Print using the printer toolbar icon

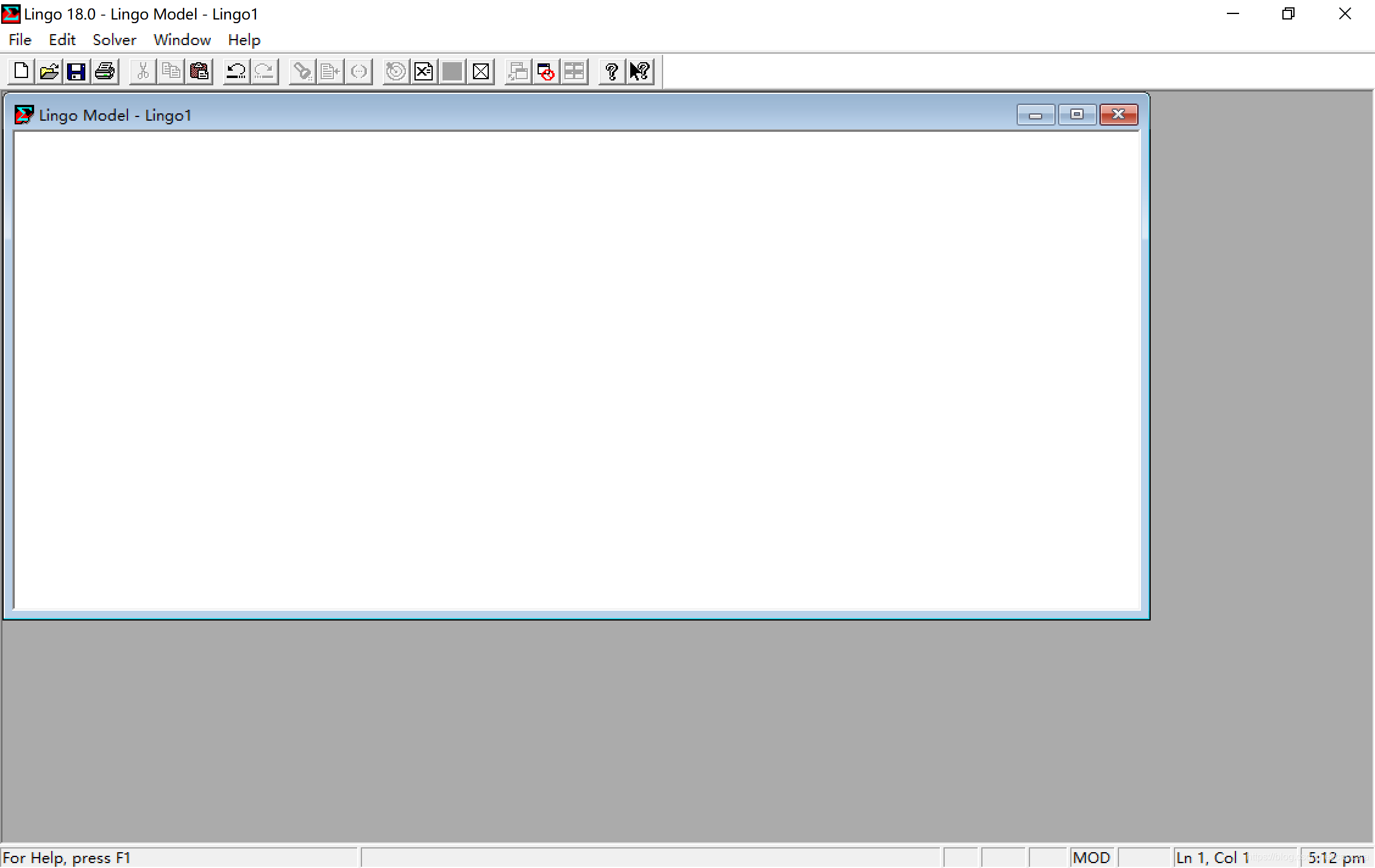click(x=105, y=72)
